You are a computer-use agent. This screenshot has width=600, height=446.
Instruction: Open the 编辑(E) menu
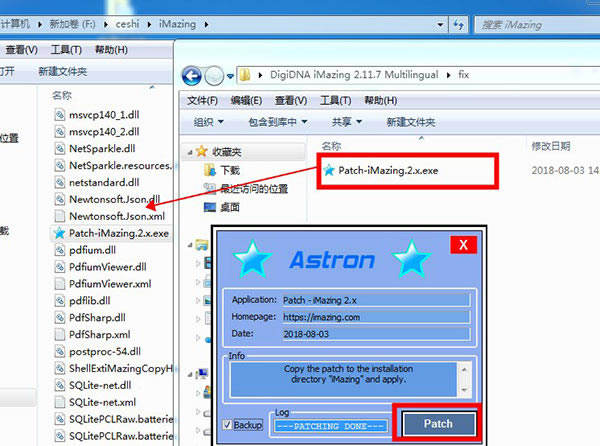[247, 101]
